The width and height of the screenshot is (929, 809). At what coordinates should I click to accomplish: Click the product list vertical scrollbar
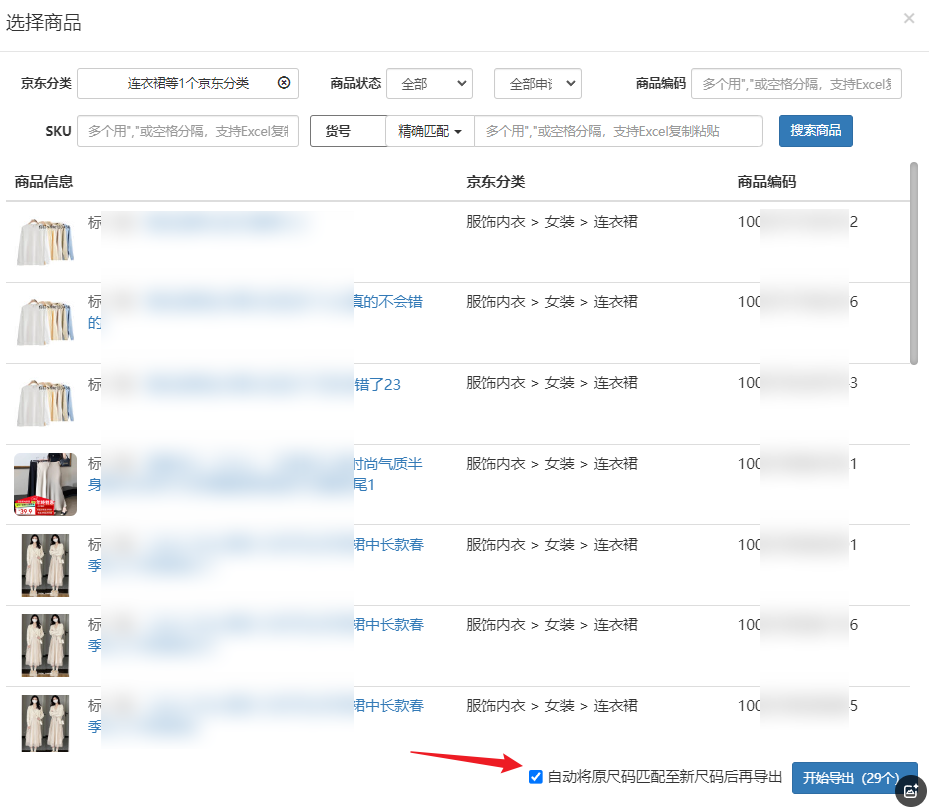click(x=914, y=264)
